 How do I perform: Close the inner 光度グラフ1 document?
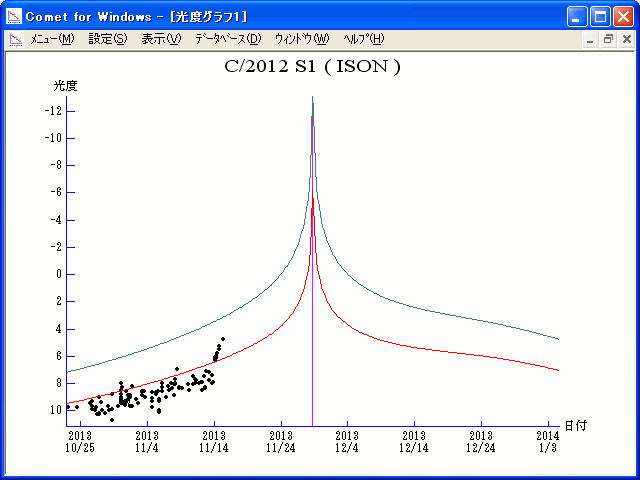[x=627, y=40]
